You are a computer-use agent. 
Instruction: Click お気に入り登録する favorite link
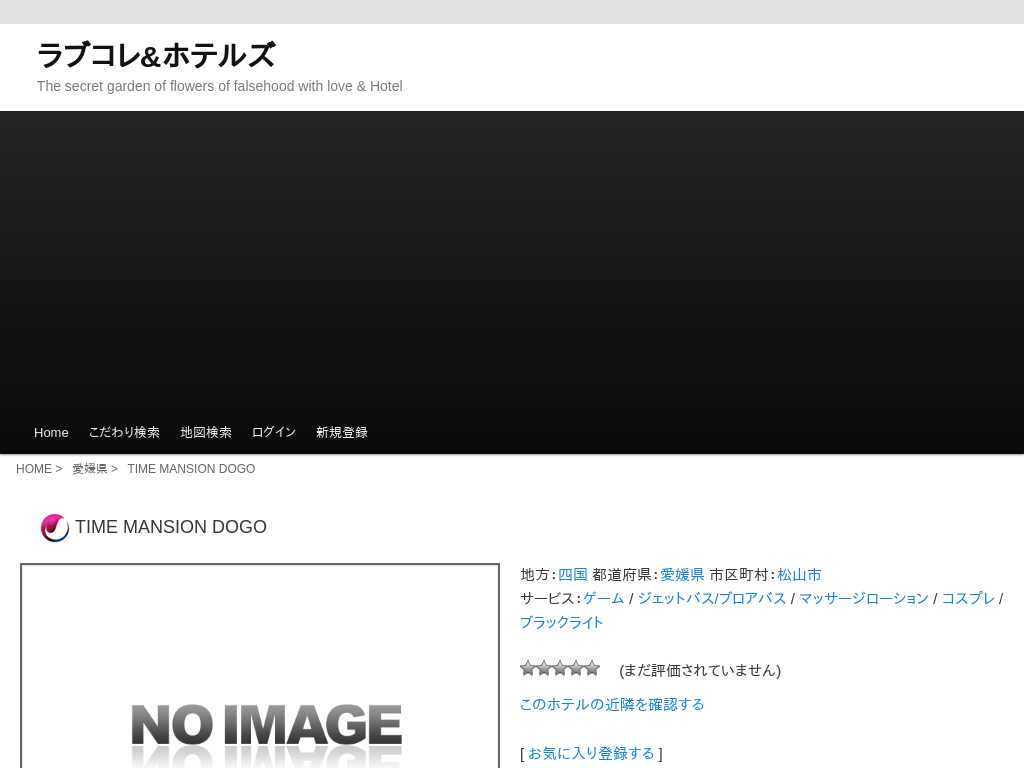[591, 754]
